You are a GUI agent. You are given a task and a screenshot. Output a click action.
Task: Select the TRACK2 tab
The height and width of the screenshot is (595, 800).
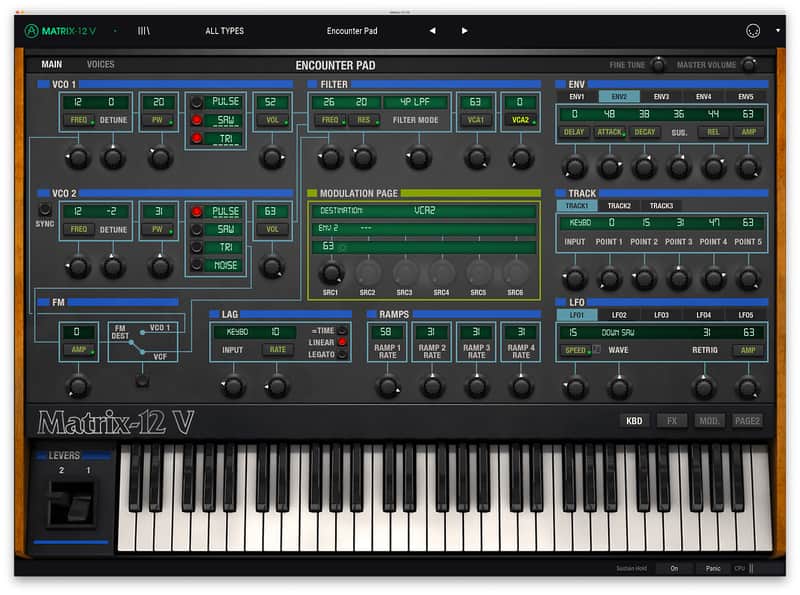(x=619, y=206)
